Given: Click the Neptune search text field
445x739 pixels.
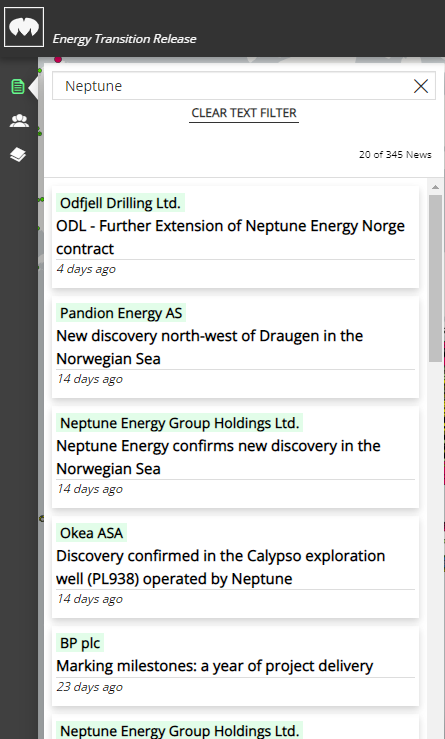Looking at the screenshot, I should (x=231, y=86).
